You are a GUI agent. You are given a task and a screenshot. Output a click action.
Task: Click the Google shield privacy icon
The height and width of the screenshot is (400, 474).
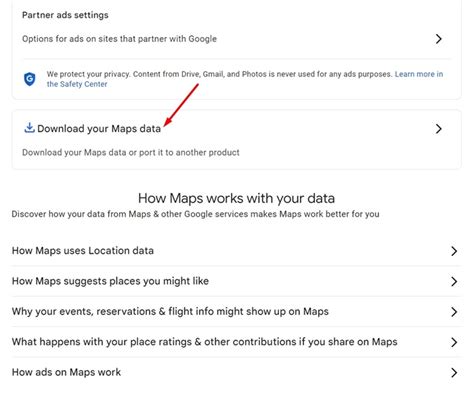[x=30, y=79]
